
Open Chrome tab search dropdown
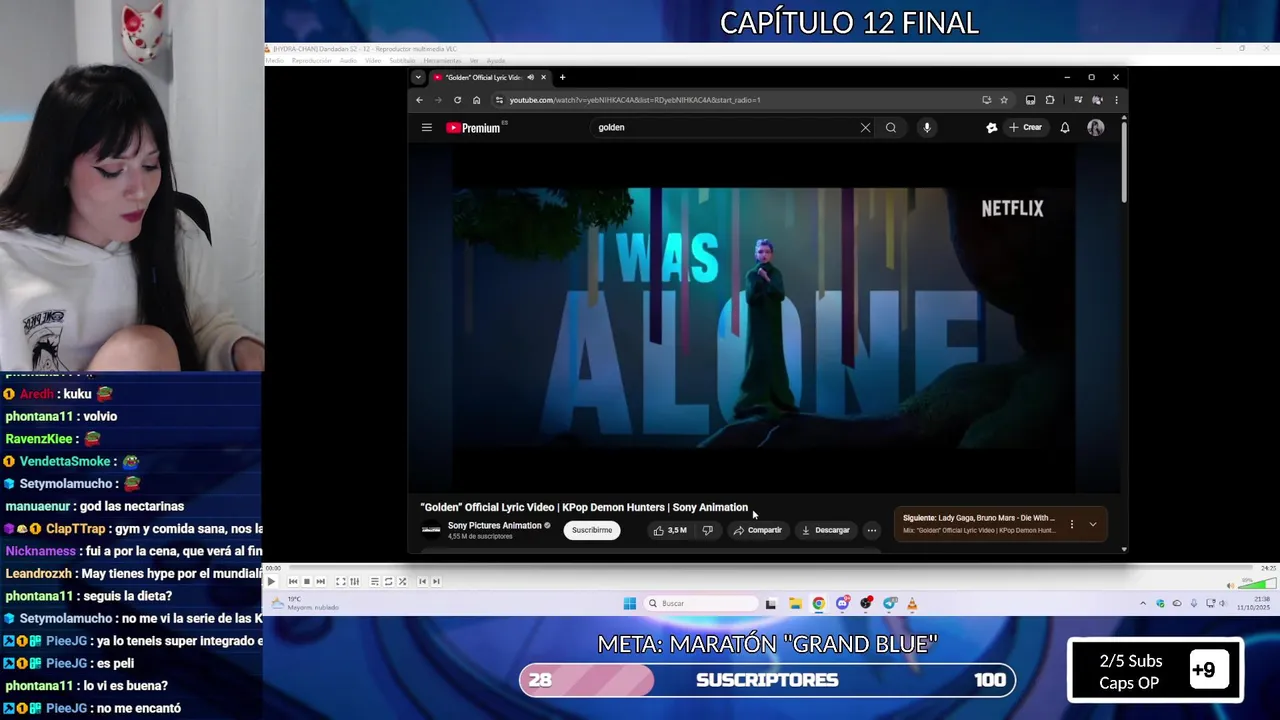click(x=418, y=77)
